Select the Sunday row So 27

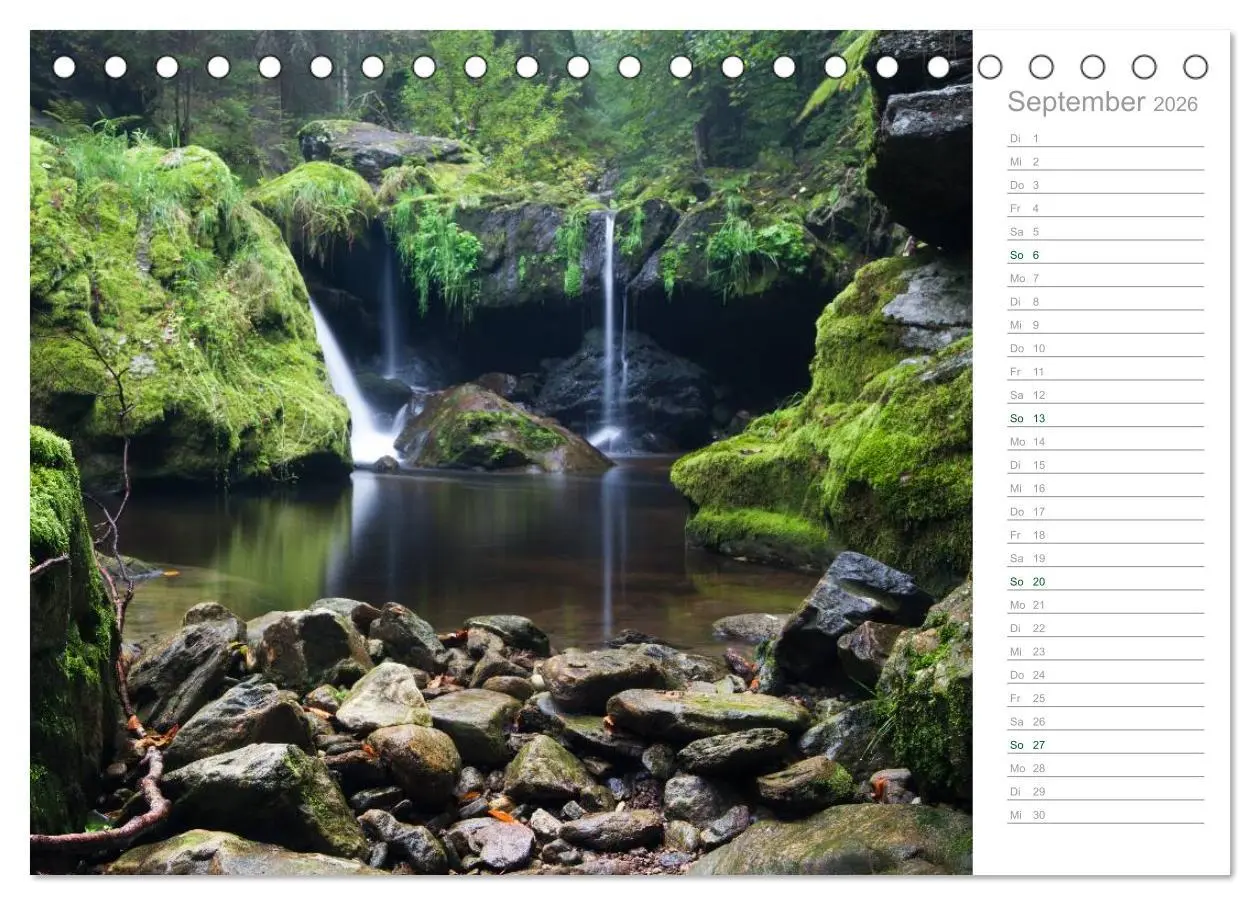point(1105,745)
